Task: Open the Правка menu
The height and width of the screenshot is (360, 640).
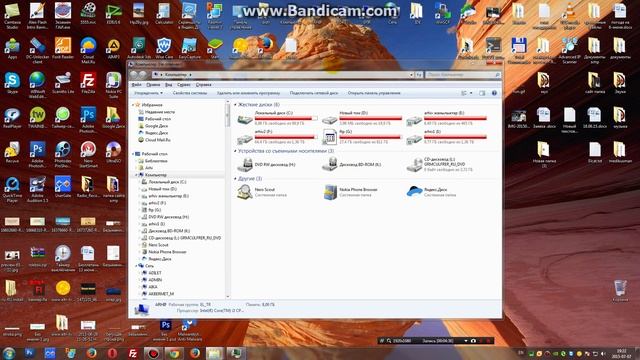Action: tap(153, 85)
